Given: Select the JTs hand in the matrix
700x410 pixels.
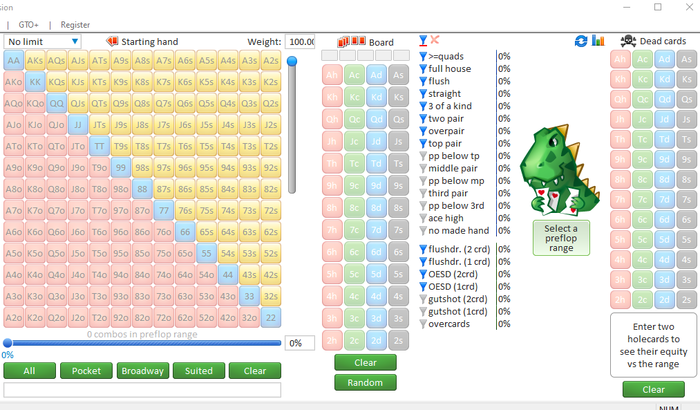Looking at the screenshot, I should 99,125.
